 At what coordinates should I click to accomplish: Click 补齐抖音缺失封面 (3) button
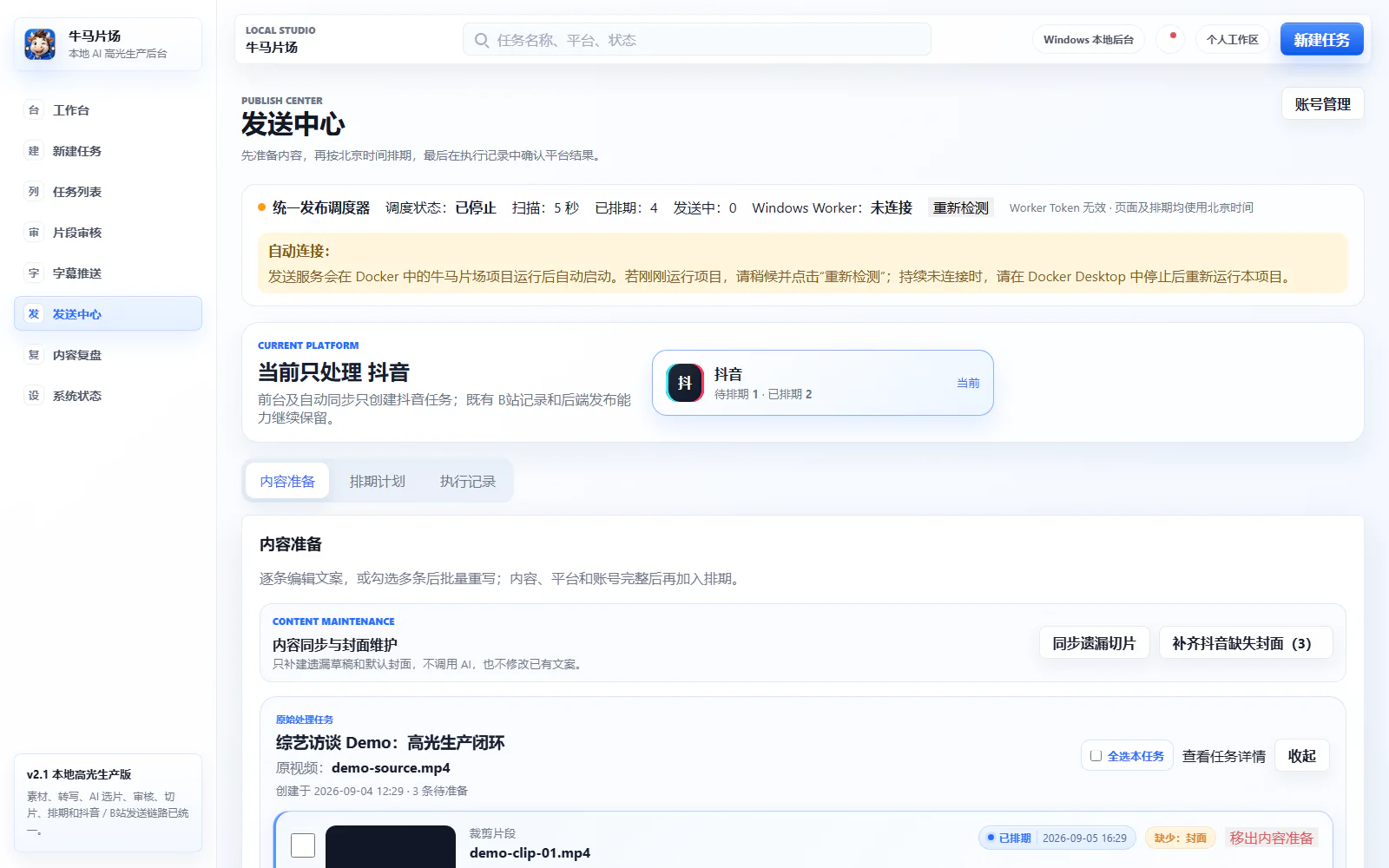(1245, 643)
